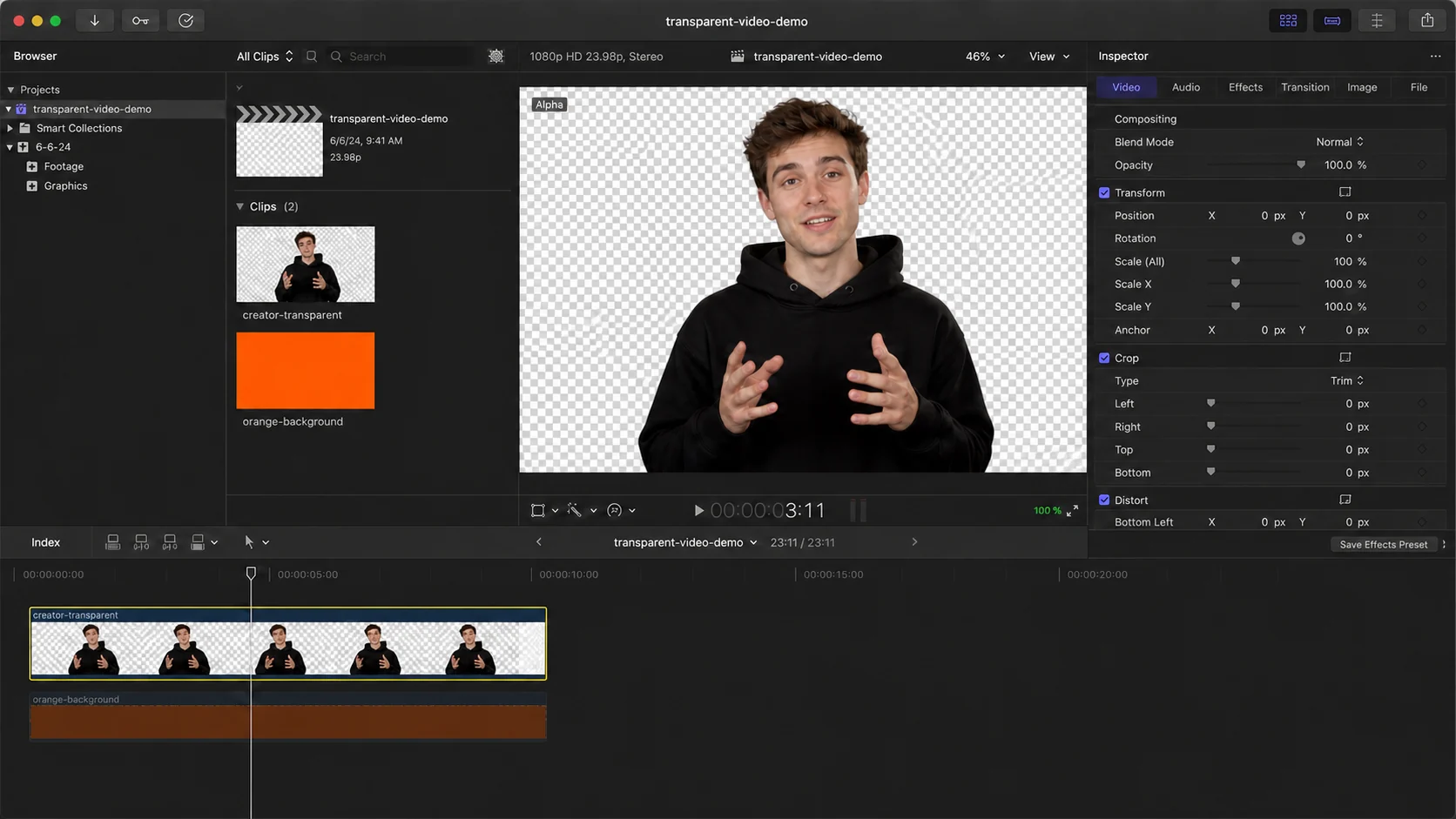1456x819 pixels.
Task: Switch to the Audio inspector tab
Action: pyautogui.click(x=1185, y=87)
